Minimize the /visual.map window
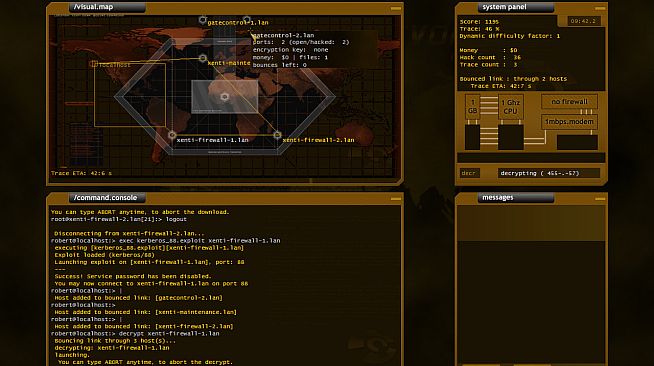The image size is (654, 366). (x=396, y=8)
